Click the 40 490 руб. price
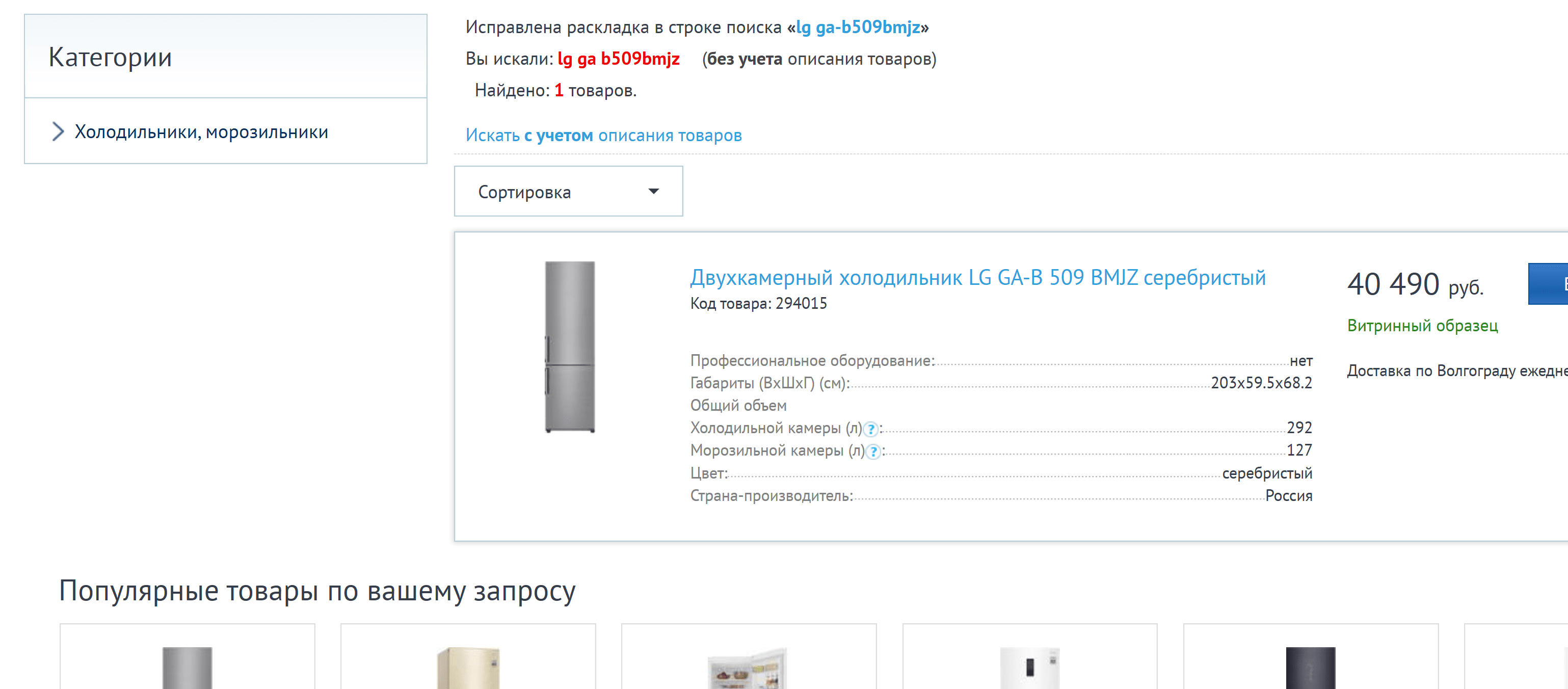Image resolution: width=1568 pixels, height=689 pixels. [x=1415, y=284]
